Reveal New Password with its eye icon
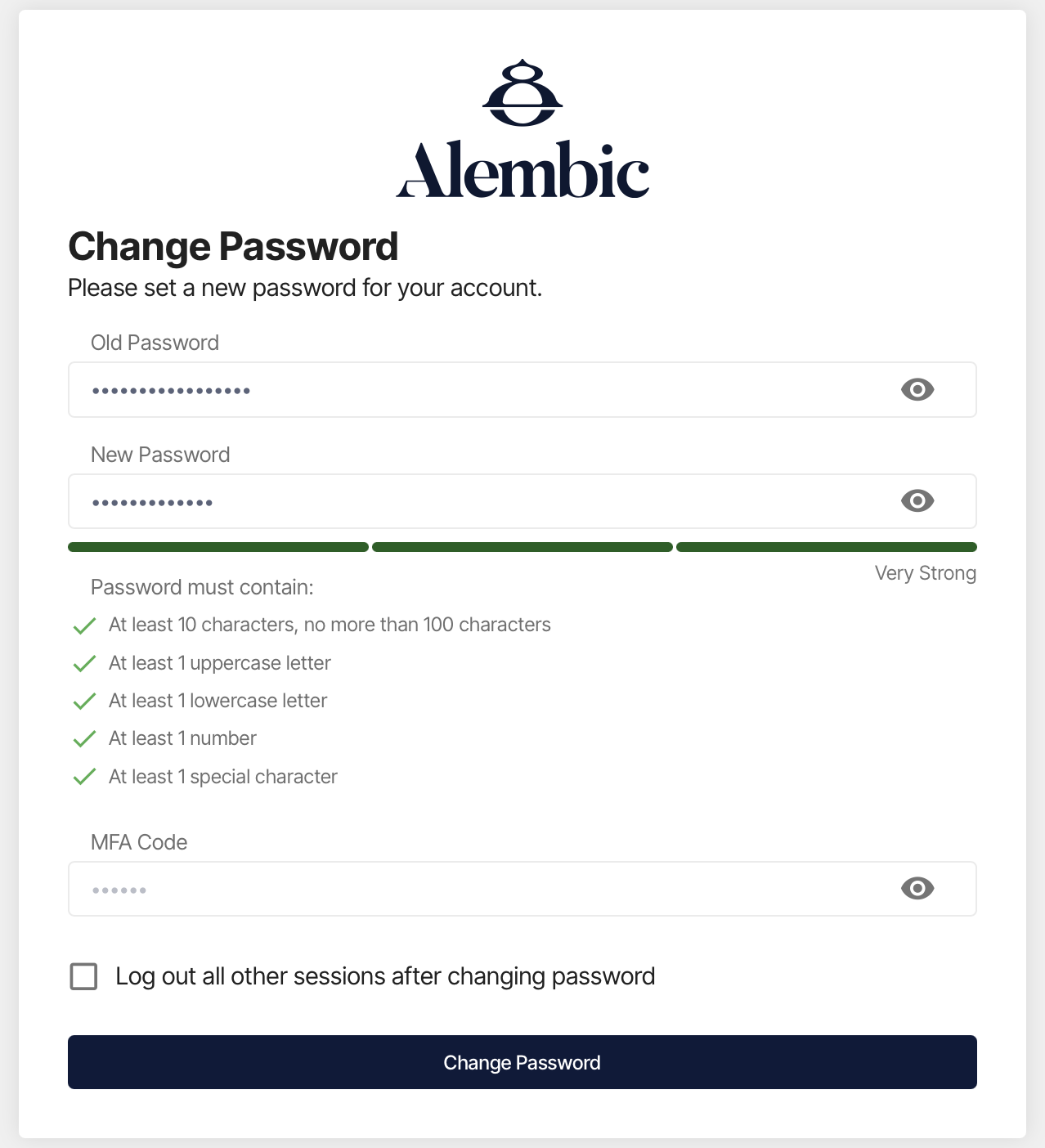The height and width of the screenshot is (1148, 1045). click(x=917, y=501)
